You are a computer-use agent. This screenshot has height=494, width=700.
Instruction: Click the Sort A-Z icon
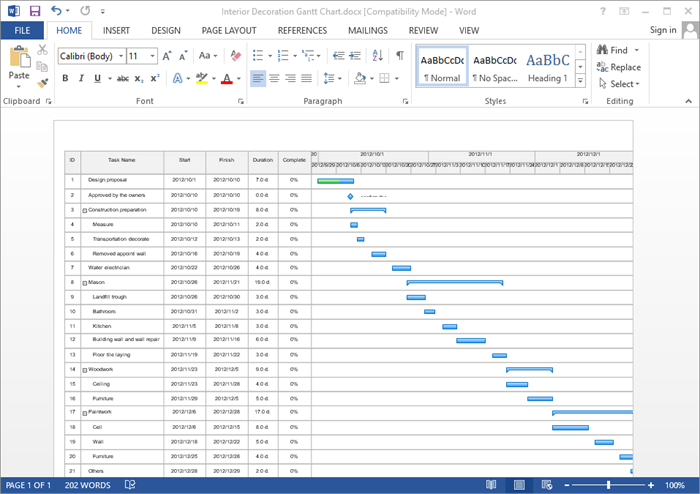pyautogui.click(x=378, y=55)
